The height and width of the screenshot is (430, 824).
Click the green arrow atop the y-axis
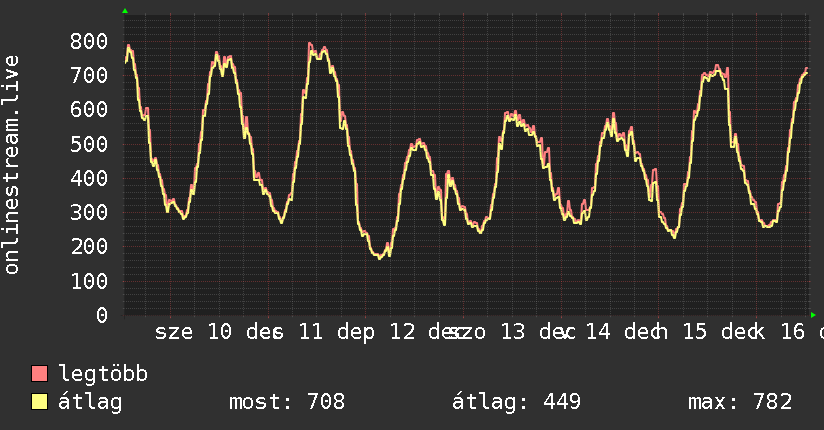[x=125, y=11]
